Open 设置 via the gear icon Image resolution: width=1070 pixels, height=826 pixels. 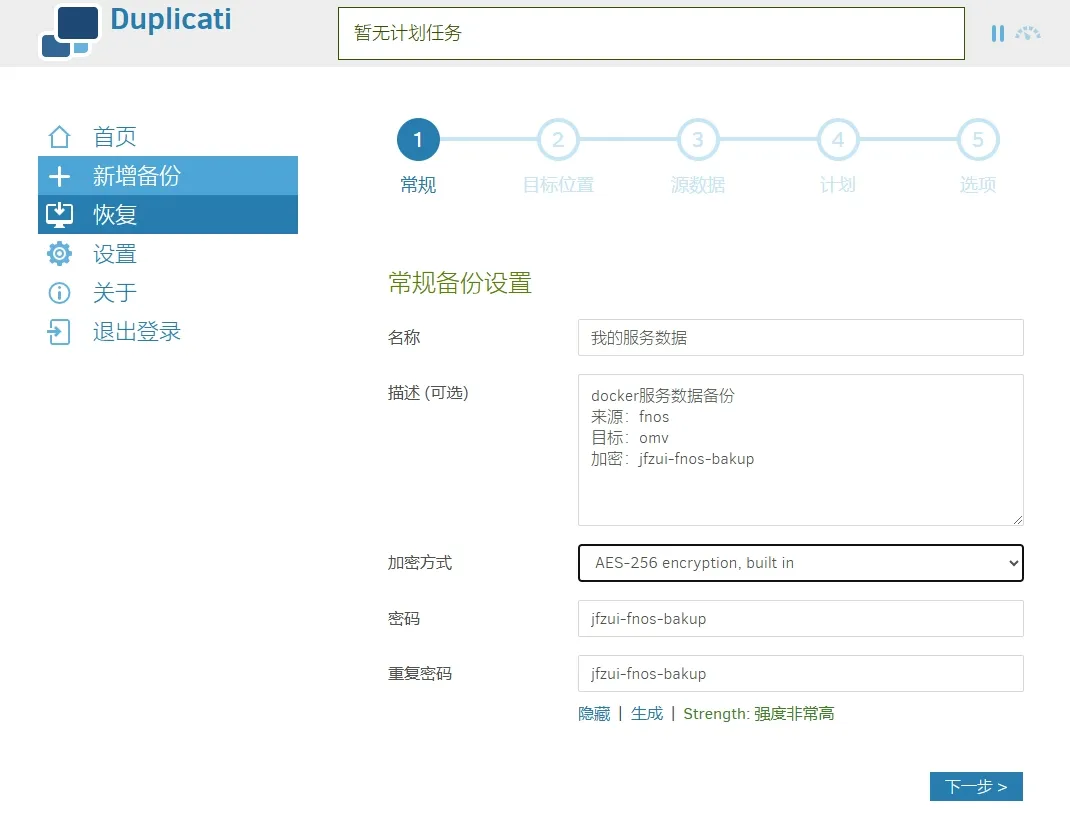[60, 254]
